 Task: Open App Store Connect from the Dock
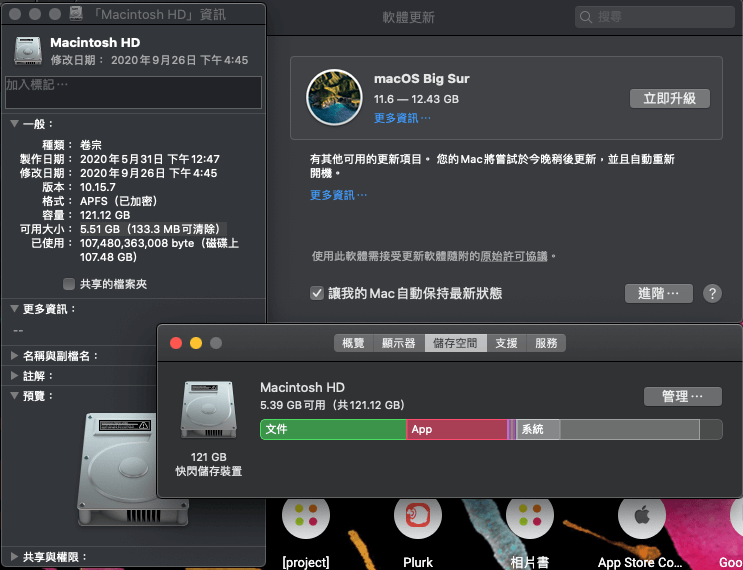pos(641,516)
